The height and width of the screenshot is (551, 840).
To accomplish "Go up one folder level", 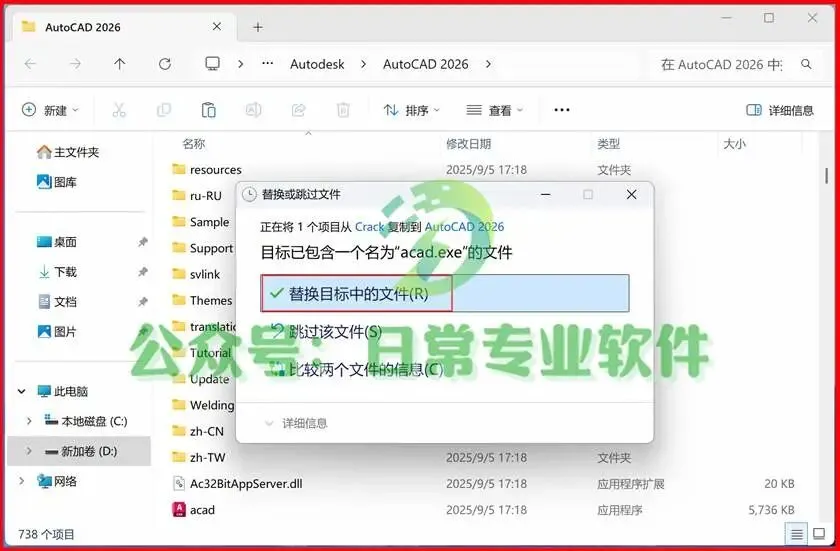I will (119, 64).
